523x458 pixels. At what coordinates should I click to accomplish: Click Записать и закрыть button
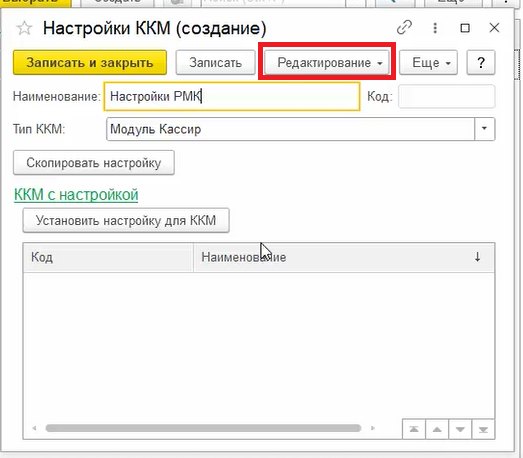click(90, 62)
